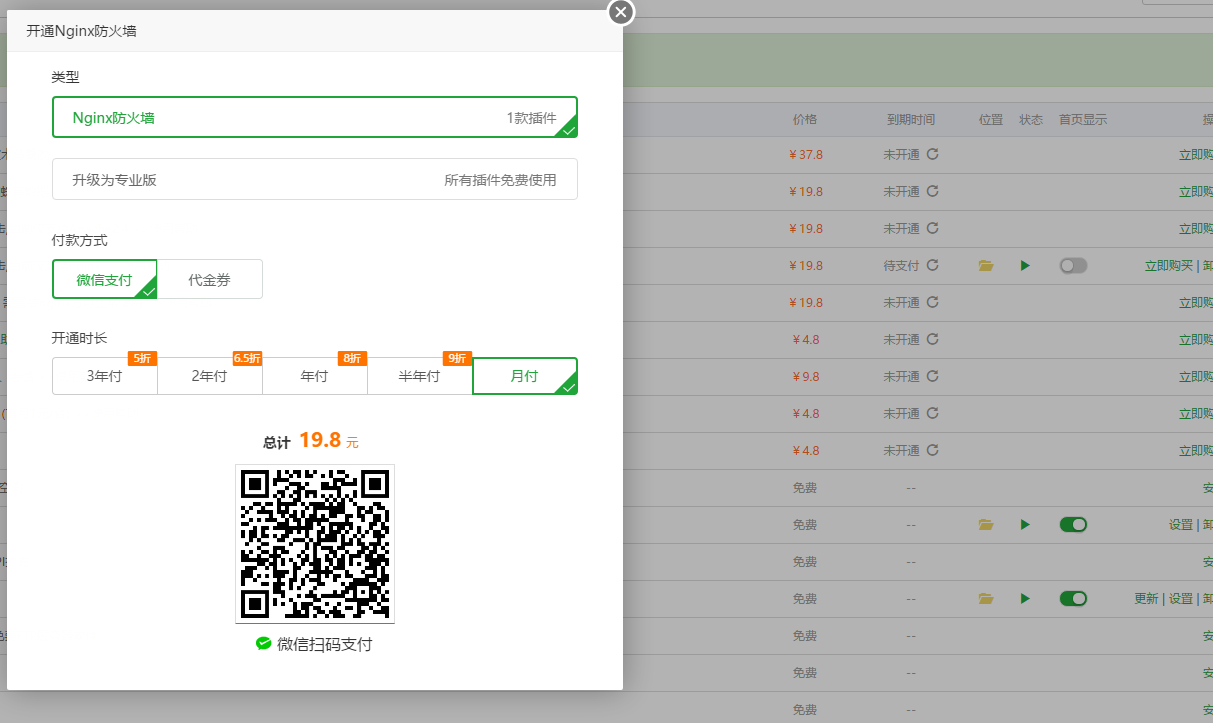This screenshot has width=1213, height=723.
Task: Click the 19.8 元 total amount
Action: click(328, 440)
